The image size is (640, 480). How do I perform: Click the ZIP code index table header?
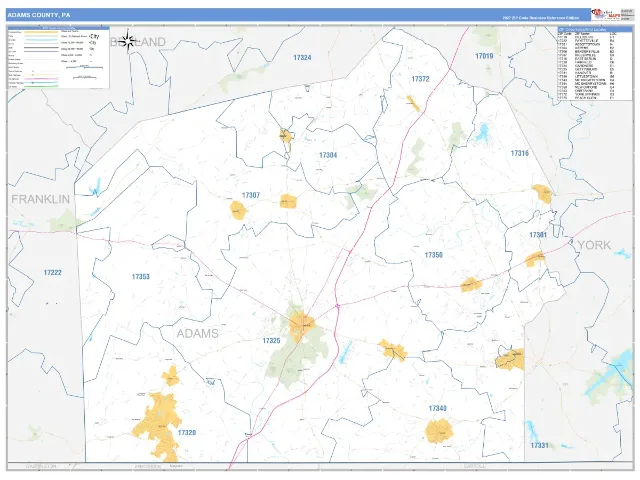click(x=595, y=29)
